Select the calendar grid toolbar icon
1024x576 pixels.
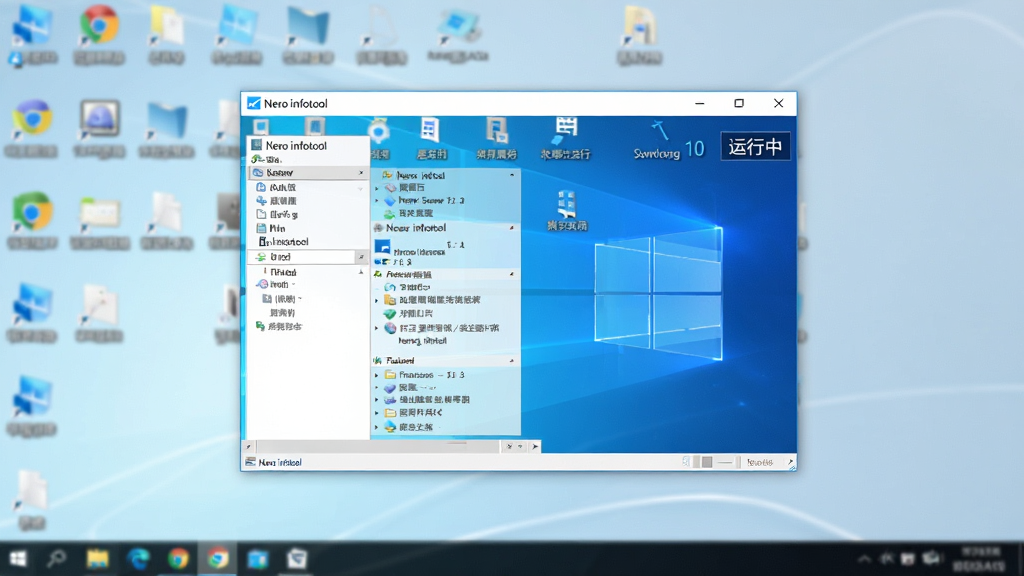coord(566,130)
